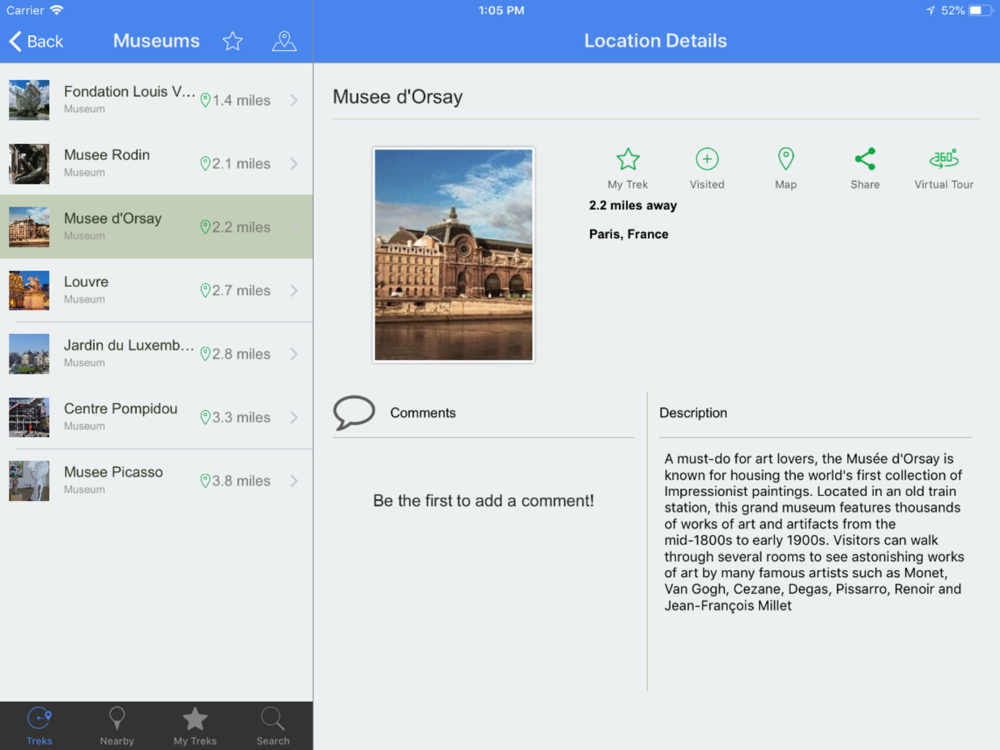Tap the 2.1 miles distance pin
Viewport: 1000px width, 750px height.
(x=205, y=164)
